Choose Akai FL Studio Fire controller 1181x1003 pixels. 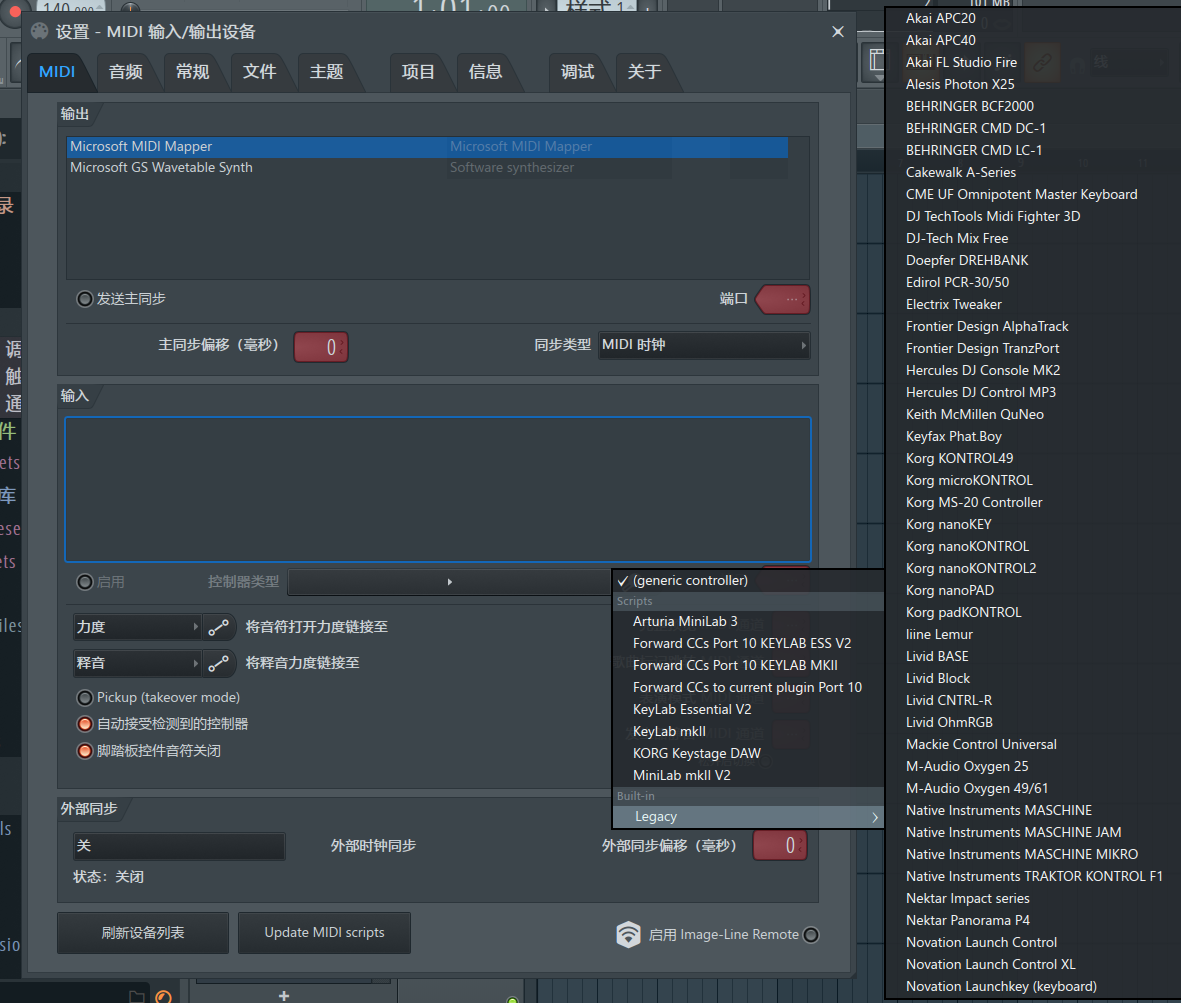(x=1033, y=62)
